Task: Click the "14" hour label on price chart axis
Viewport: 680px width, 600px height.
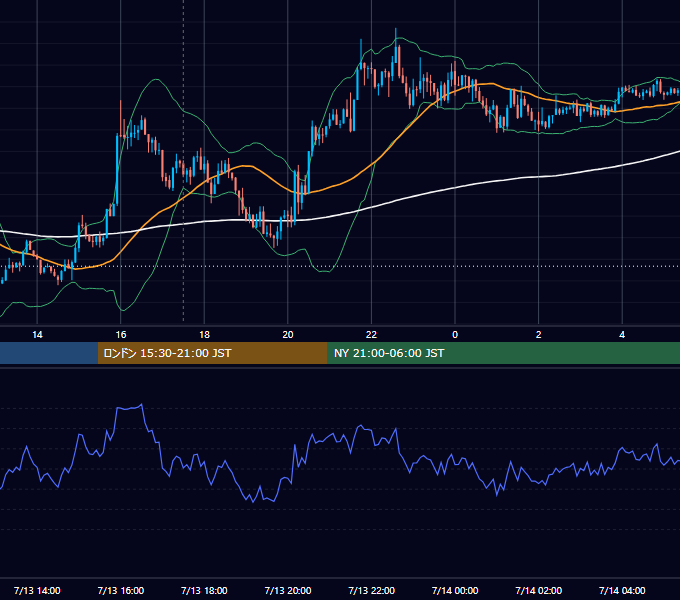Action: tap(37, 335)
